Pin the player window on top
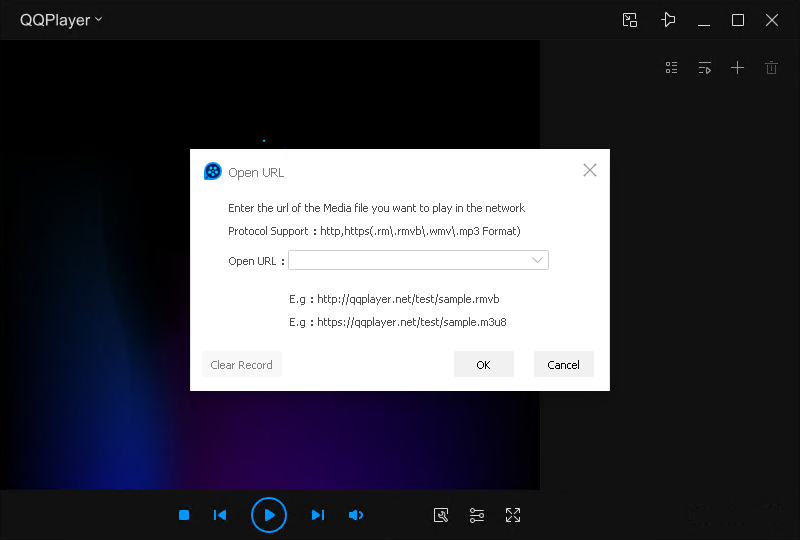The image size is (800, 540). pos(668,20)
